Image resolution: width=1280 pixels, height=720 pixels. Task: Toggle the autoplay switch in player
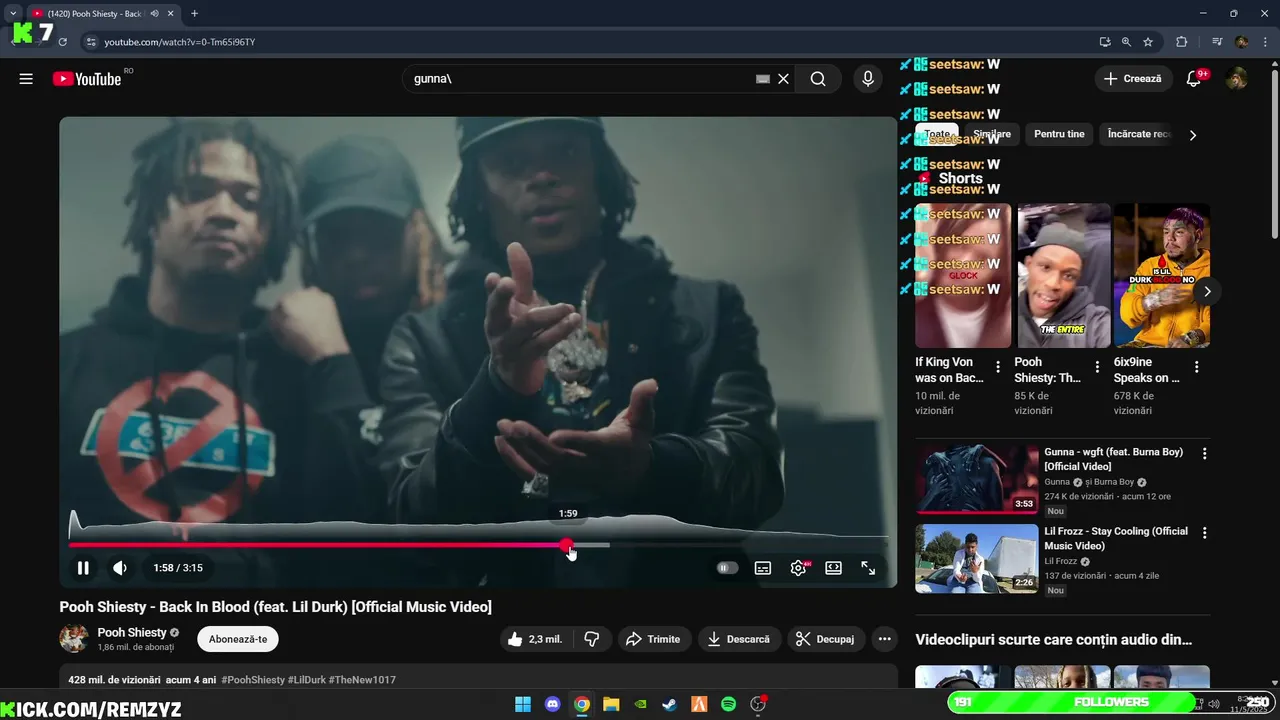pyautogui.click(x=727, y=568)
